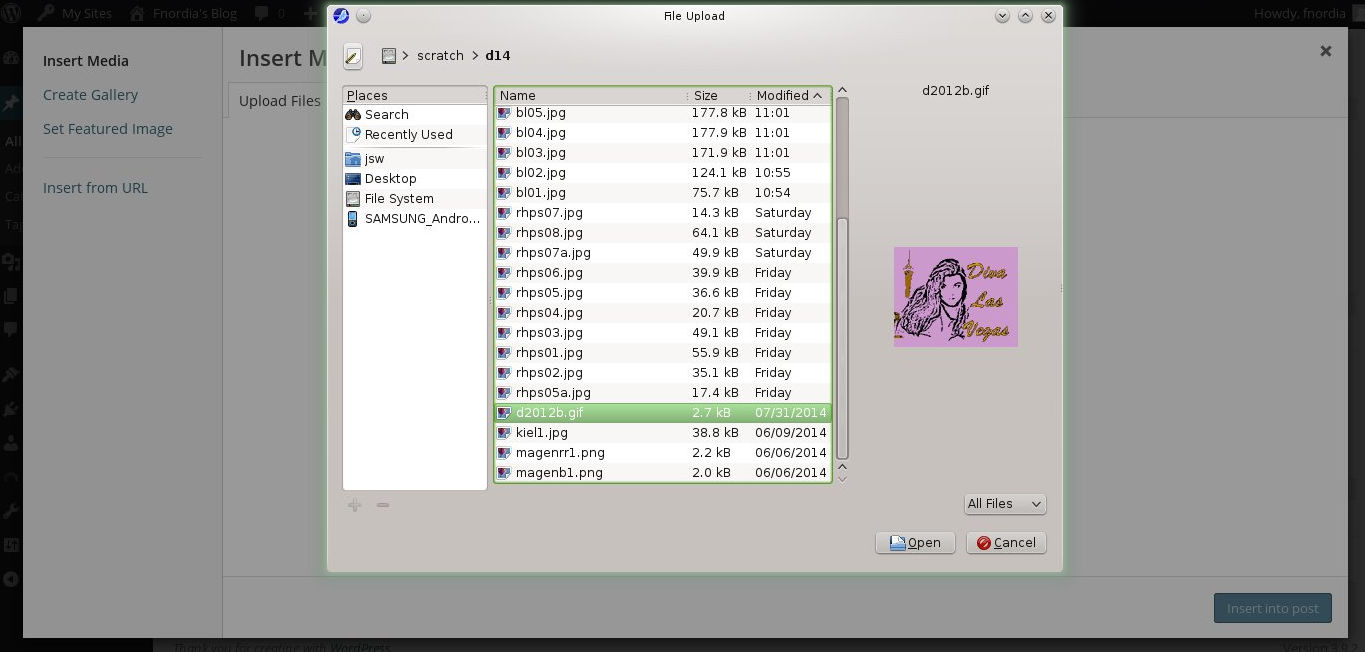
Task: Open the All Files filter dropdown
Action: tap(1005, 504)
